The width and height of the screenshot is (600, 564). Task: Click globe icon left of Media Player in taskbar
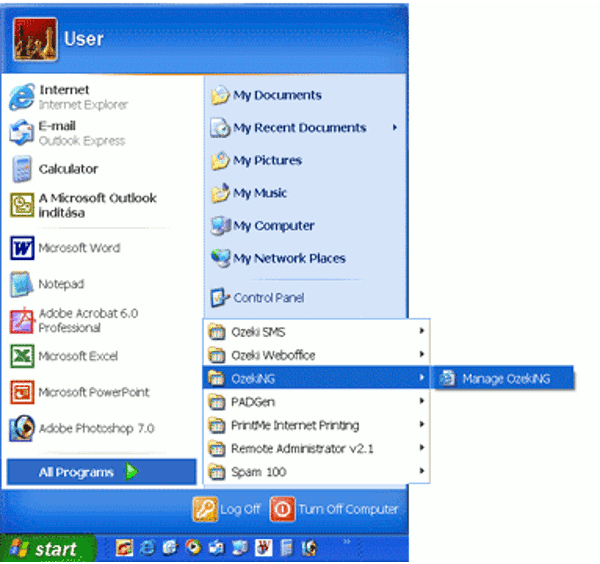point(170,548)
